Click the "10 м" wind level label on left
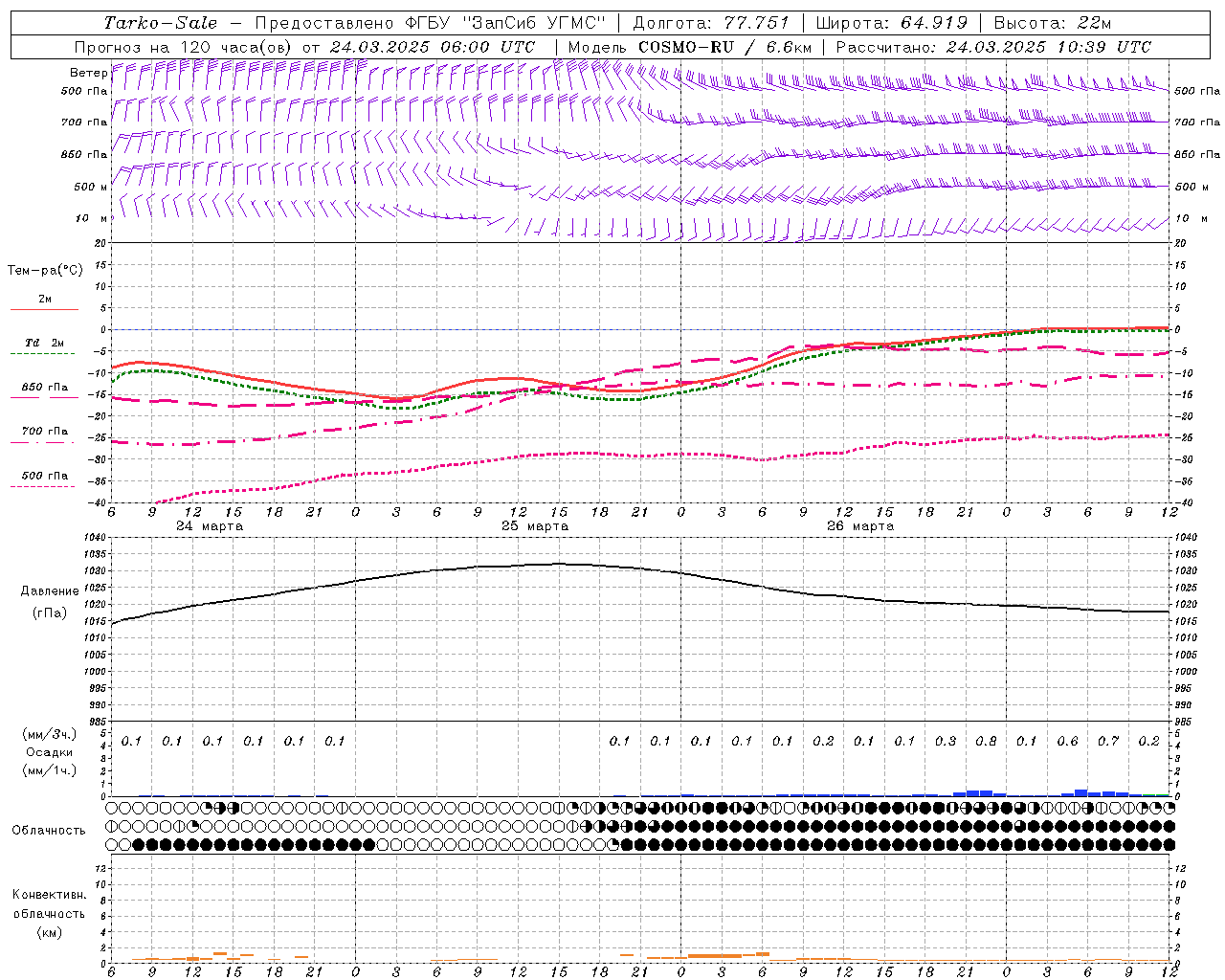This screenshot has height=980, width=1225. [x=91, y=218]
